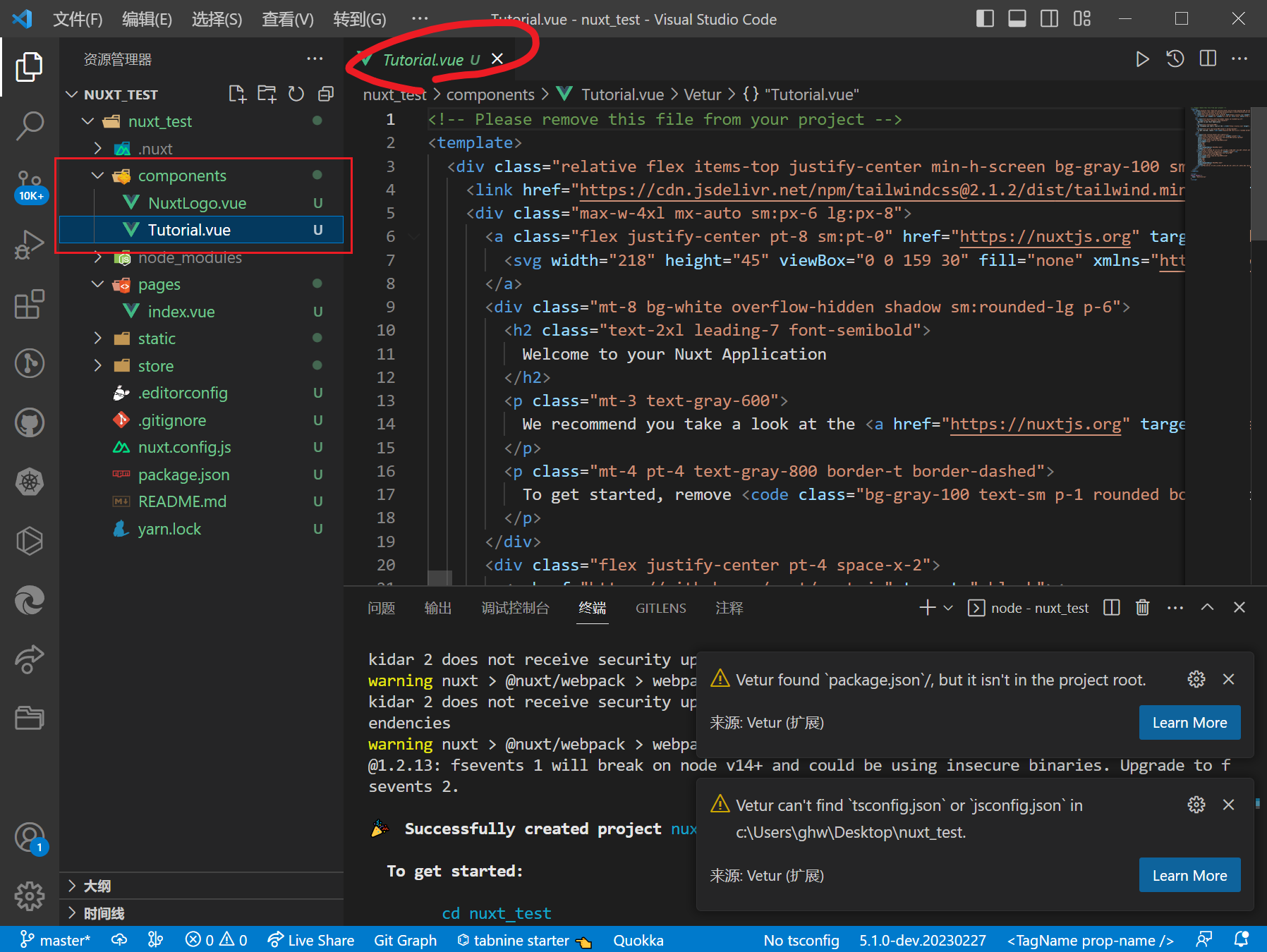This screenshot has height=952, width=1267.
Task: Collapse the NUXT_TEST explorer section
Action: pos(71,94)
